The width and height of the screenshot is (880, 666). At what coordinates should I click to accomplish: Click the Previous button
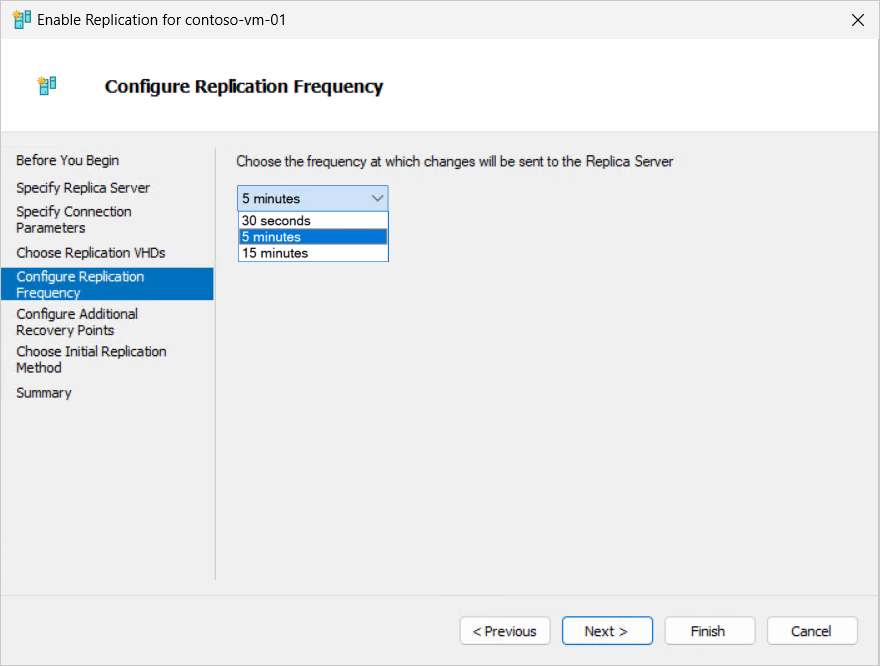505,631
